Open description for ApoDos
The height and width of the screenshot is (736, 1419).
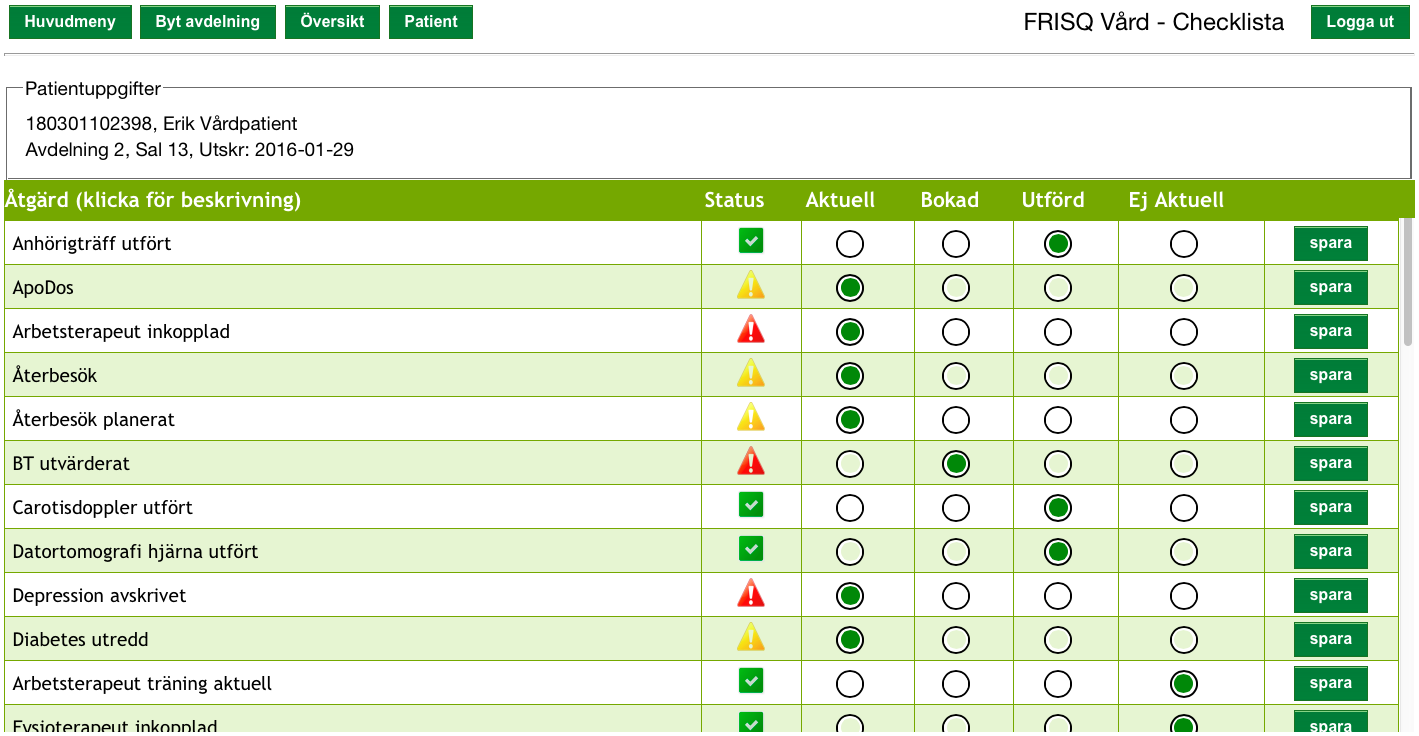43,287
